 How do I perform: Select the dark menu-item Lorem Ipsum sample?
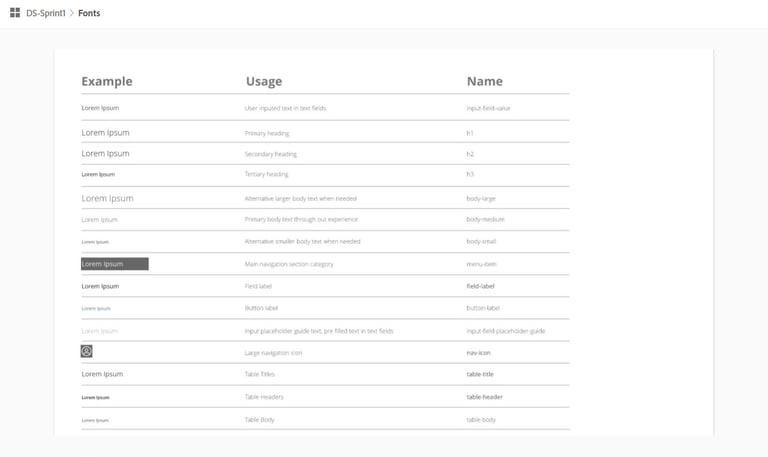114,264
